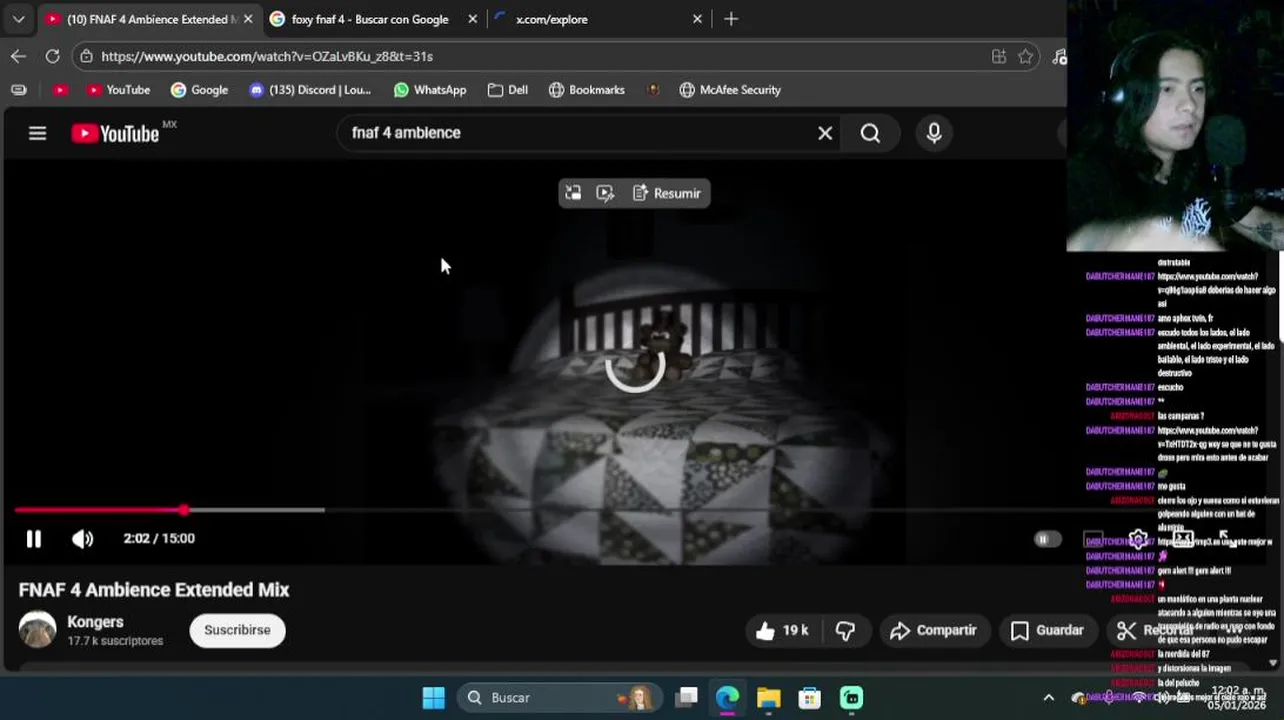The width and height of the screenshot is (1284, 720).
Task: Go back in browser
Action: tap(18, 56)
